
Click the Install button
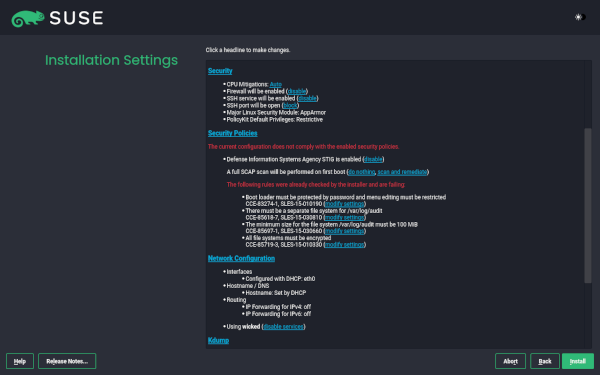578,361
